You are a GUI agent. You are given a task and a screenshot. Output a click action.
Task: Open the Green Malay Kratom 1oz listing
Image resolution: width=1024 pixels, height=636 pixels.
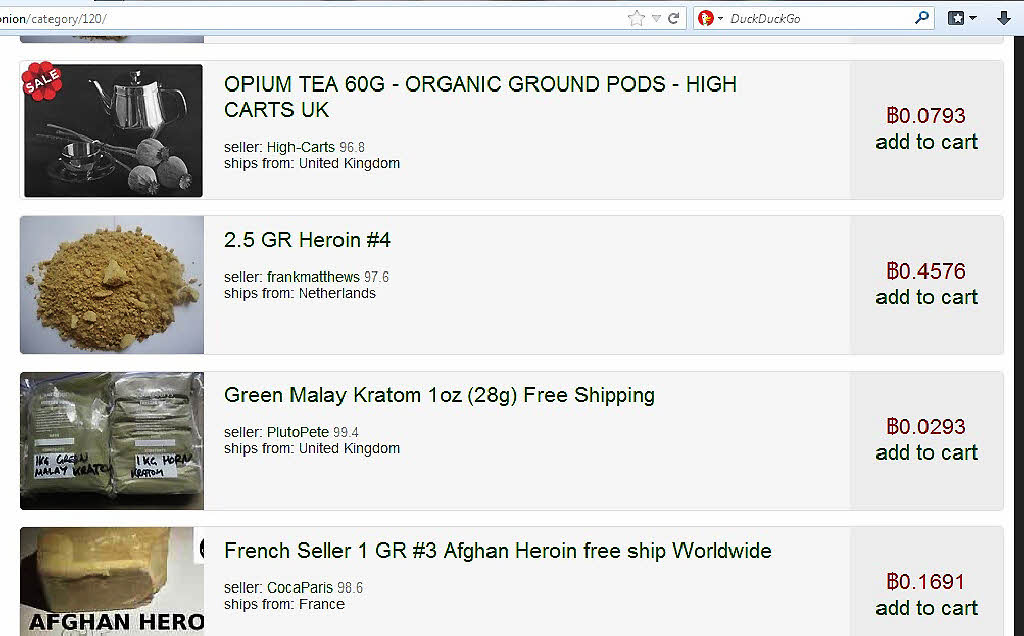[439, 395]
